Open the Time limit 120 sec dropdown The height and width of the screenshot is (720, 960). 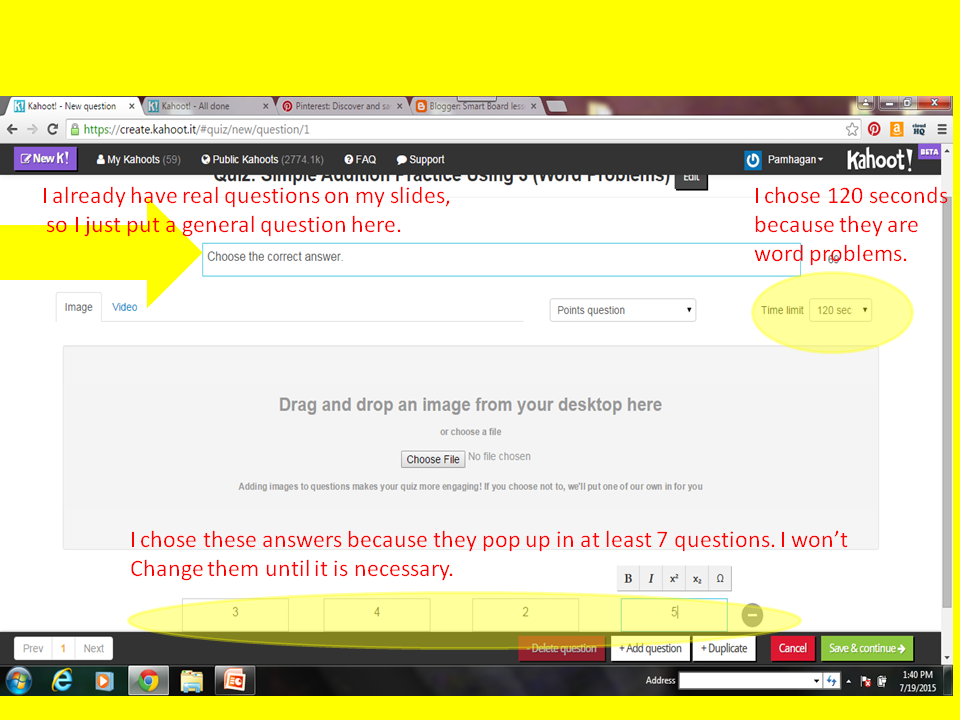(x=841, y=310)
